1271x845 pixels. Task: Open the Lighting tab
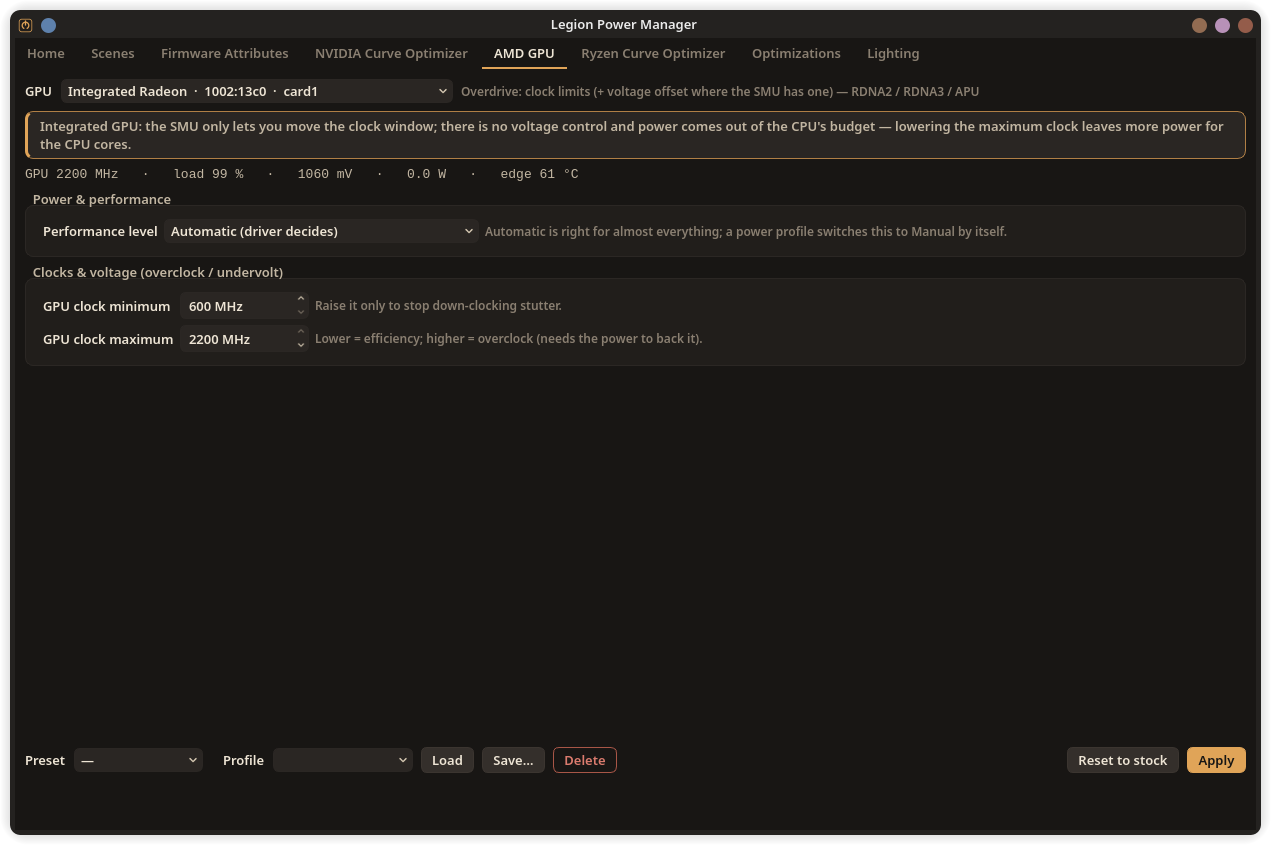coord(893,53)
